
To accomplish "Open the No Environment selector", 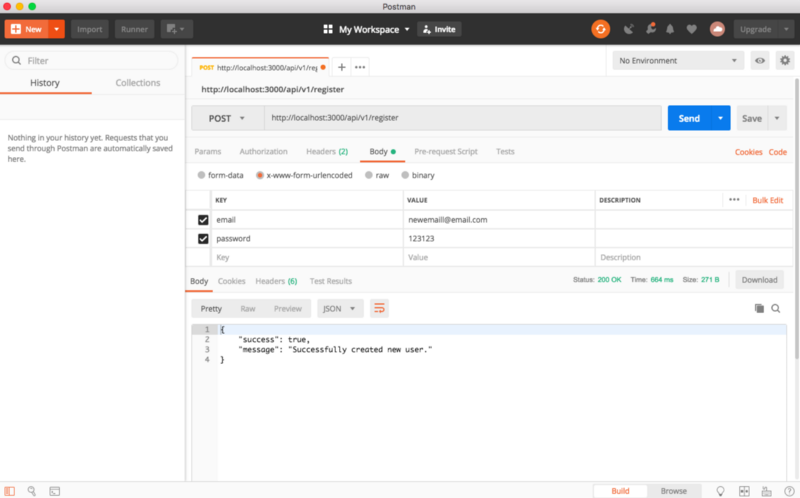I will pos(678,61).
